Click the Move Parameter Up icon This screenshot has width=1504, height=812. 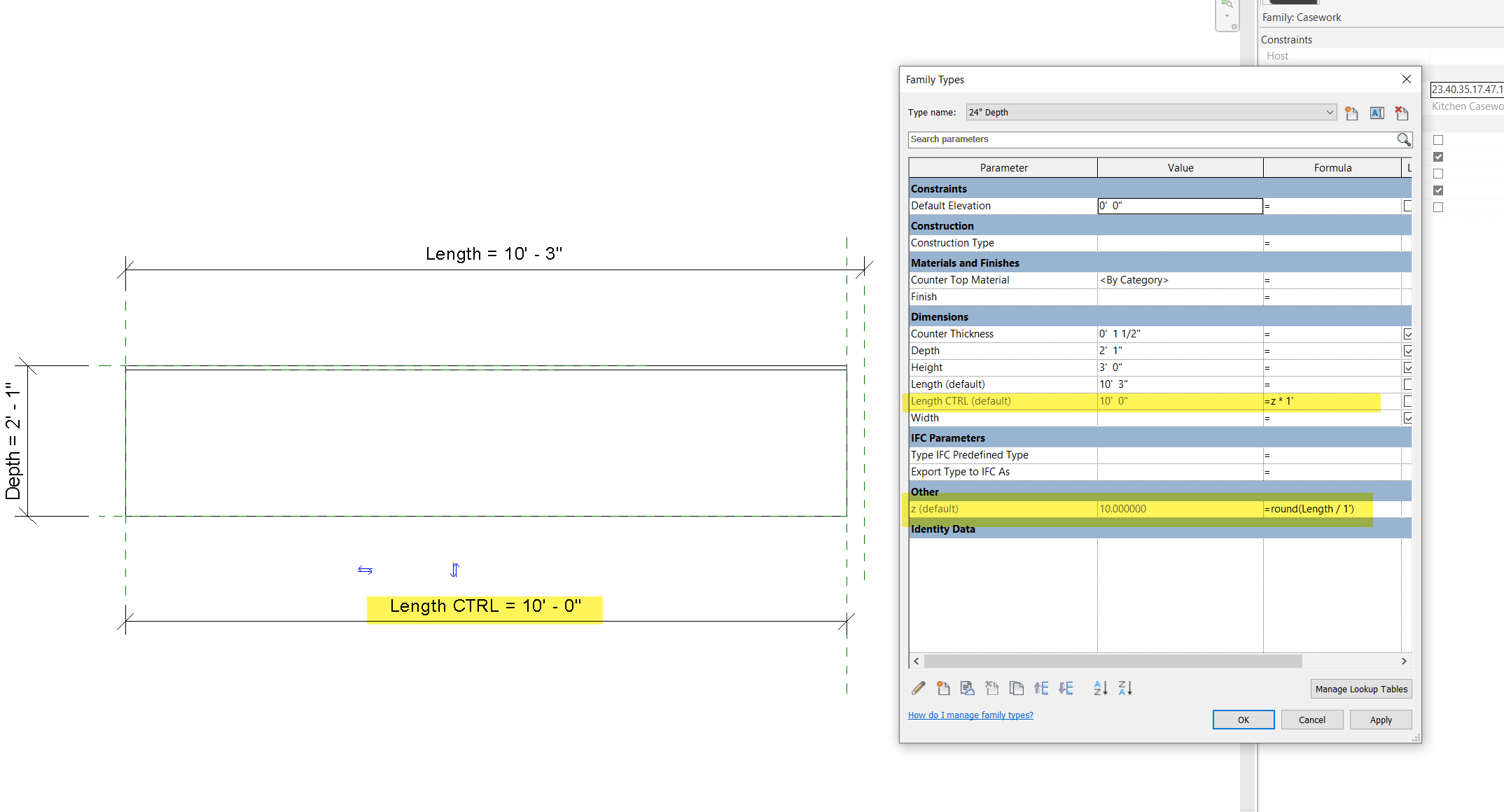pyautogui.click(x=1041, y=688)
